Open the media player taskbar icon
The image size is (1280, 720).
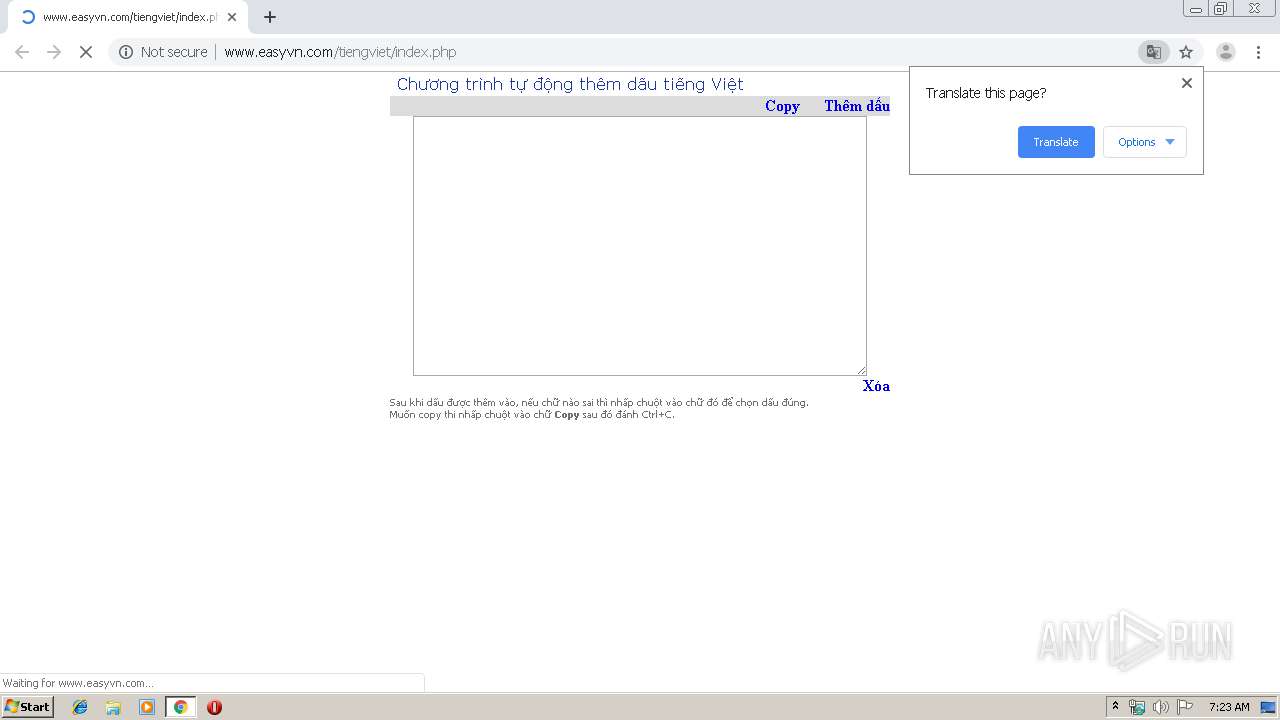click(147, 707)
